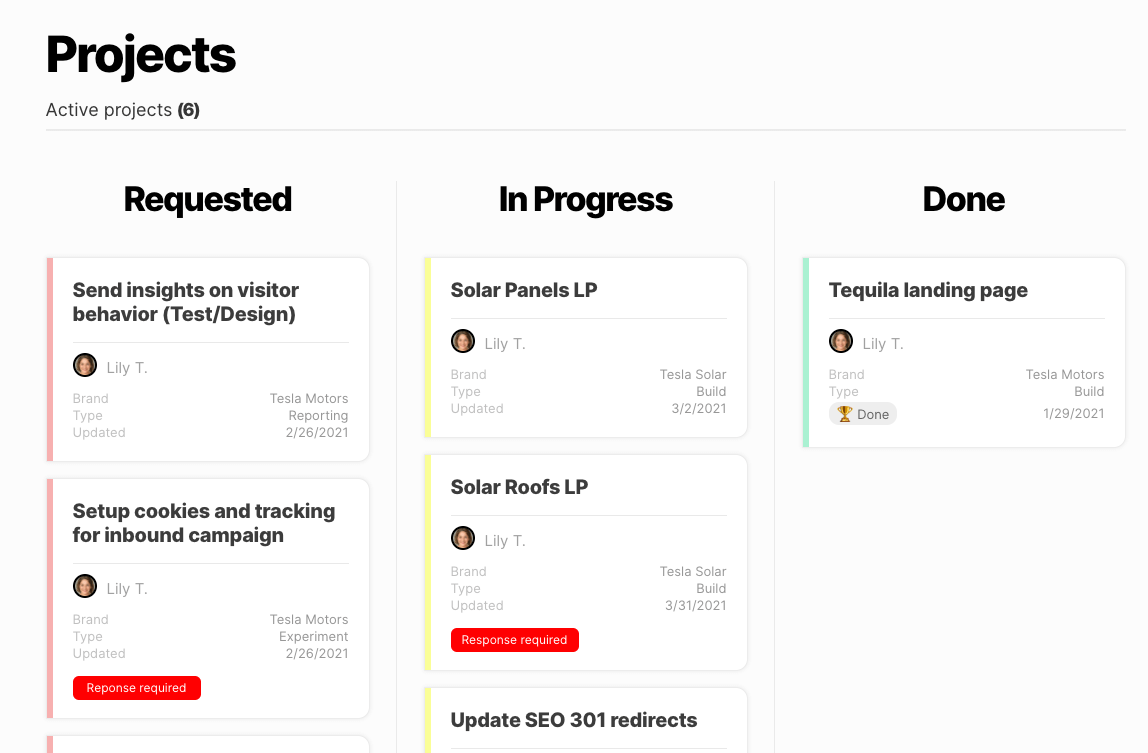Open Send insights on visitor behavior card title
The image size is (1148, 753).
[x=185, y=302]
